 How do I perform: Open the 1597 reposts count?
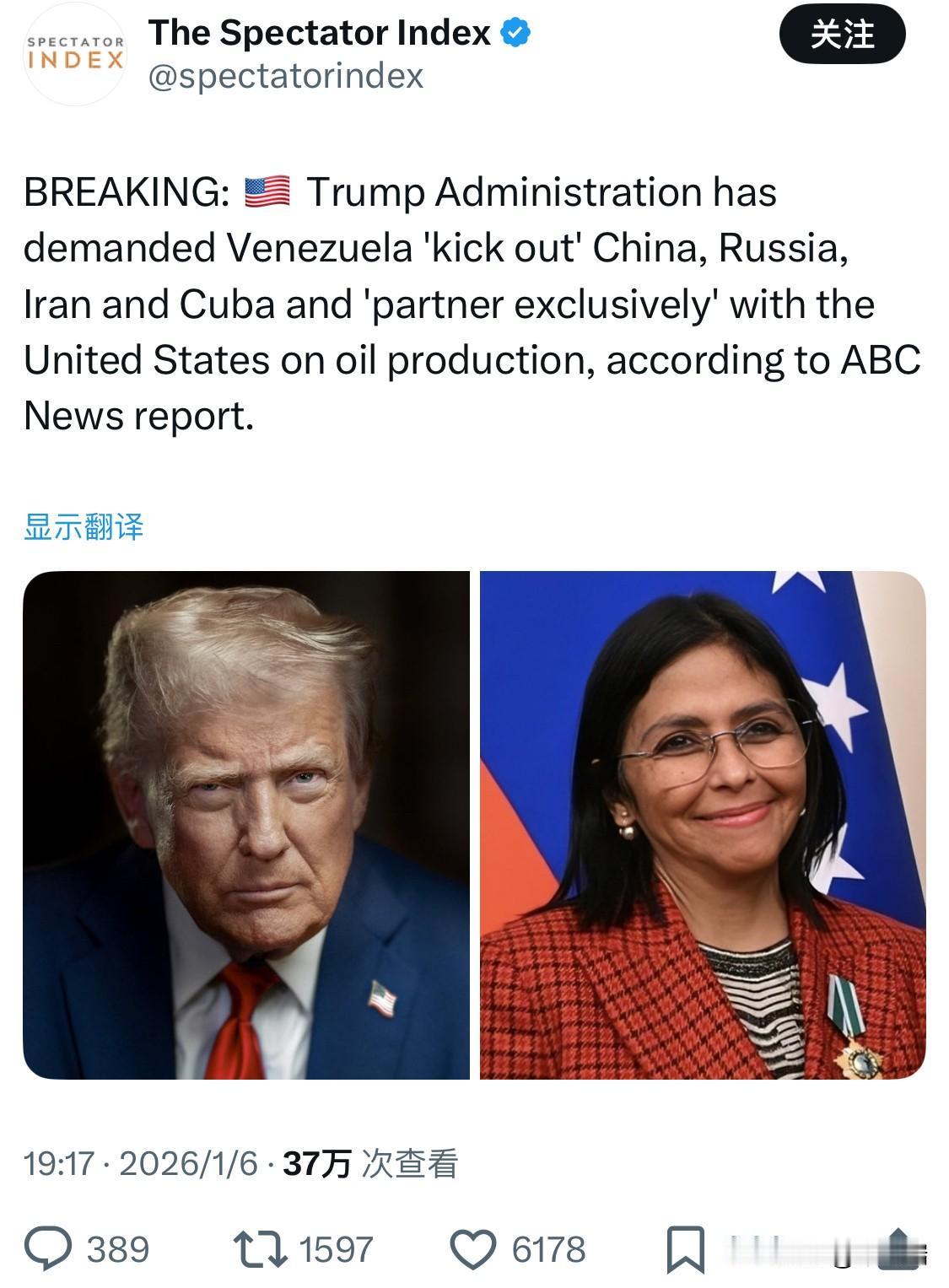click(x=336, y=1250)
